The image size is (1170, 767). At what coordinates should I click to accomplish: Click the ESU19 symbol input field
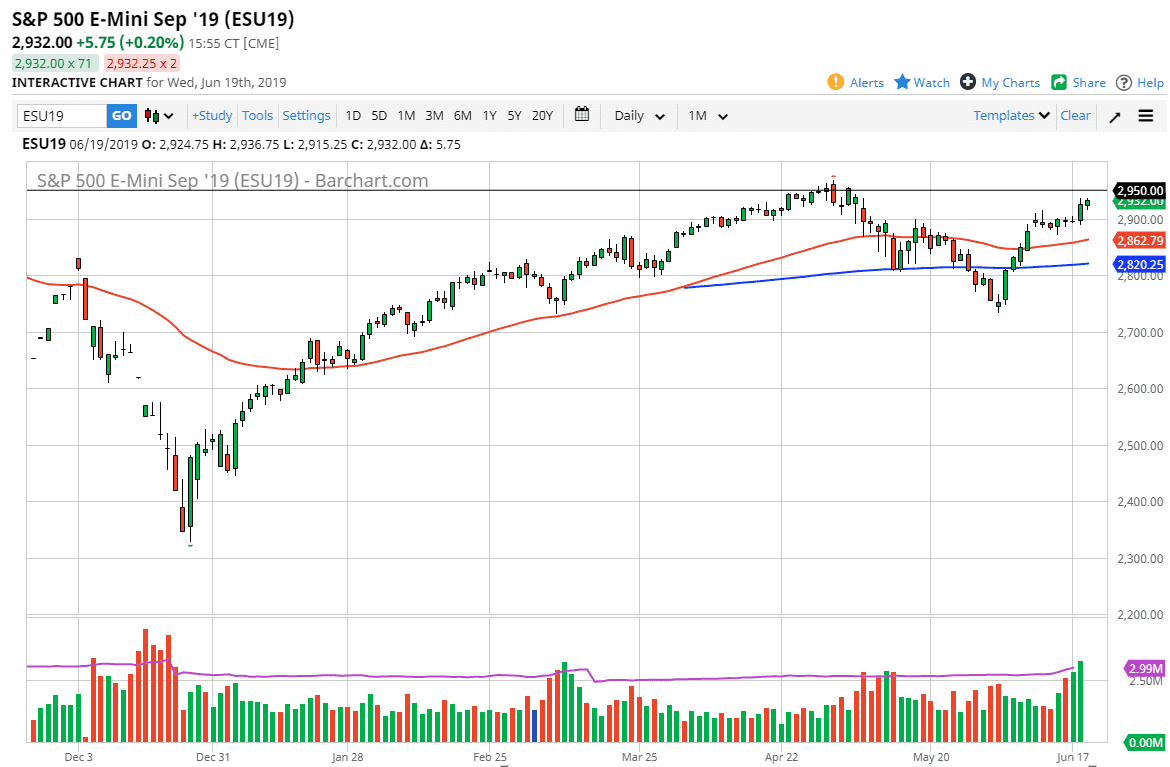[60, 115]
